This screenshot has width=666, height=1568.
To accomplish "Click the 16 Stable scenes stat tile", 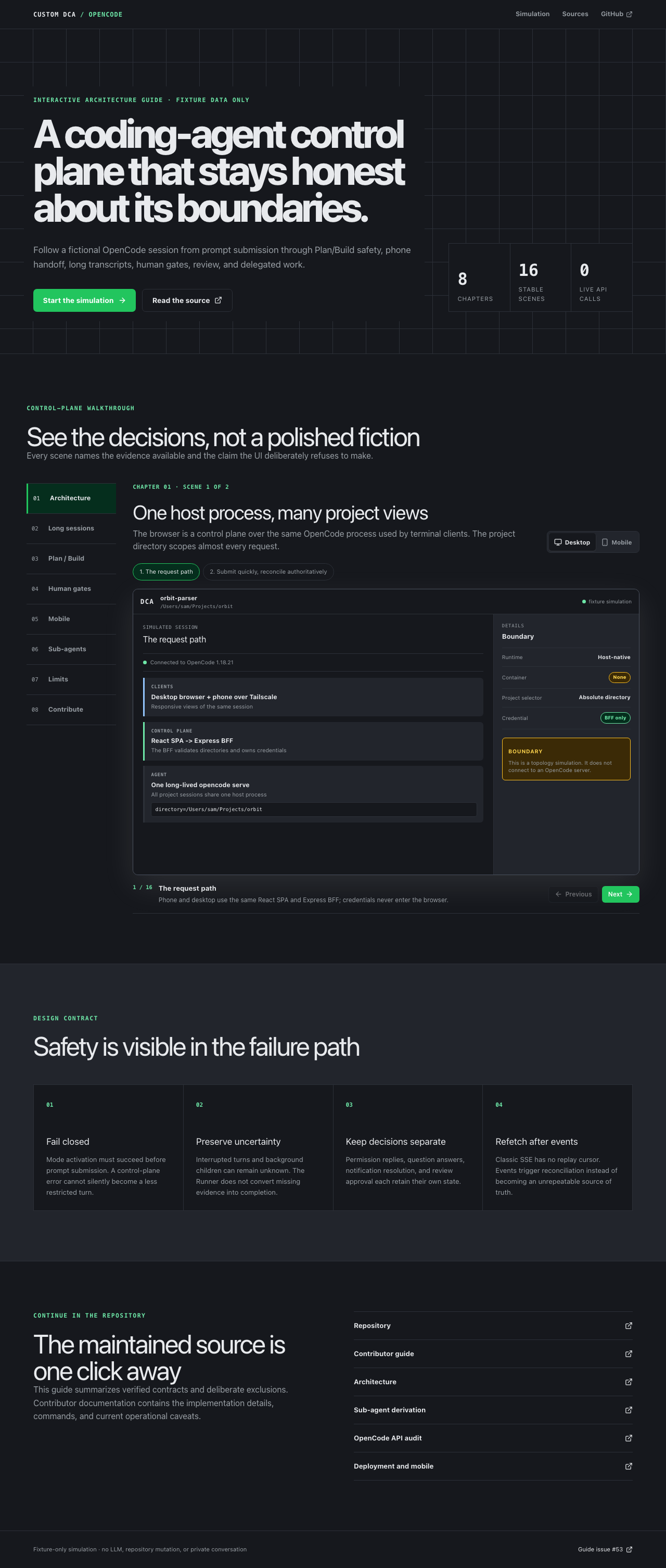I will pyautogui.click(x=540, y=277).
